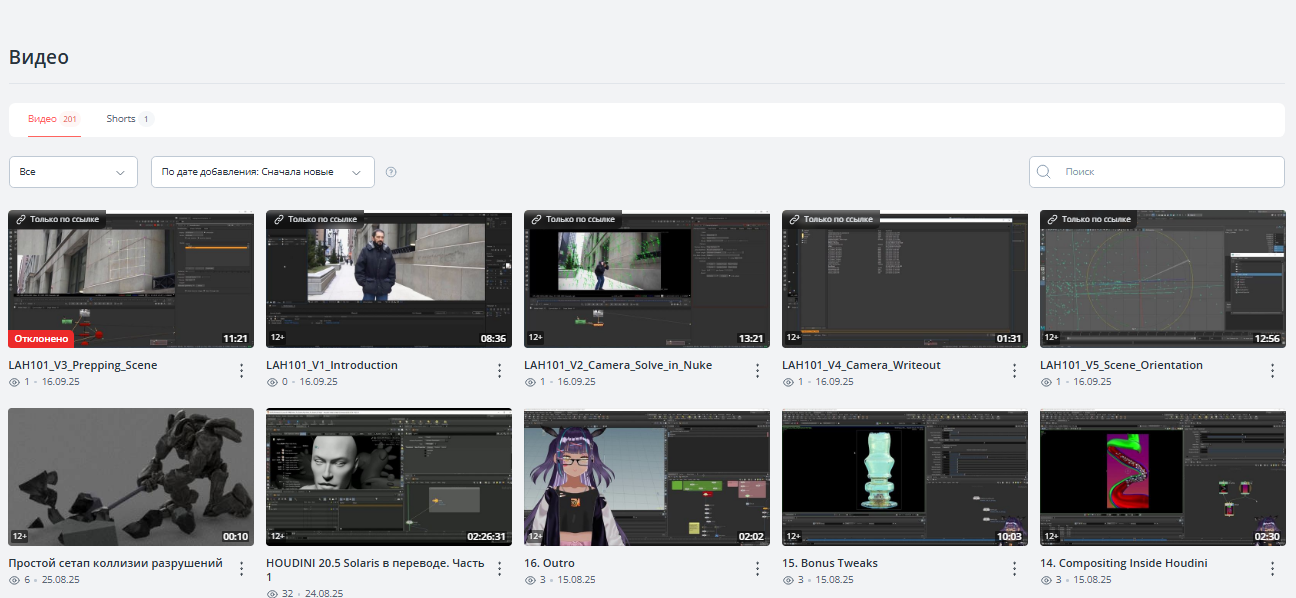Switch to the Shorts tab
This screenshot has width=1296, height=598.
pos(121,119)
